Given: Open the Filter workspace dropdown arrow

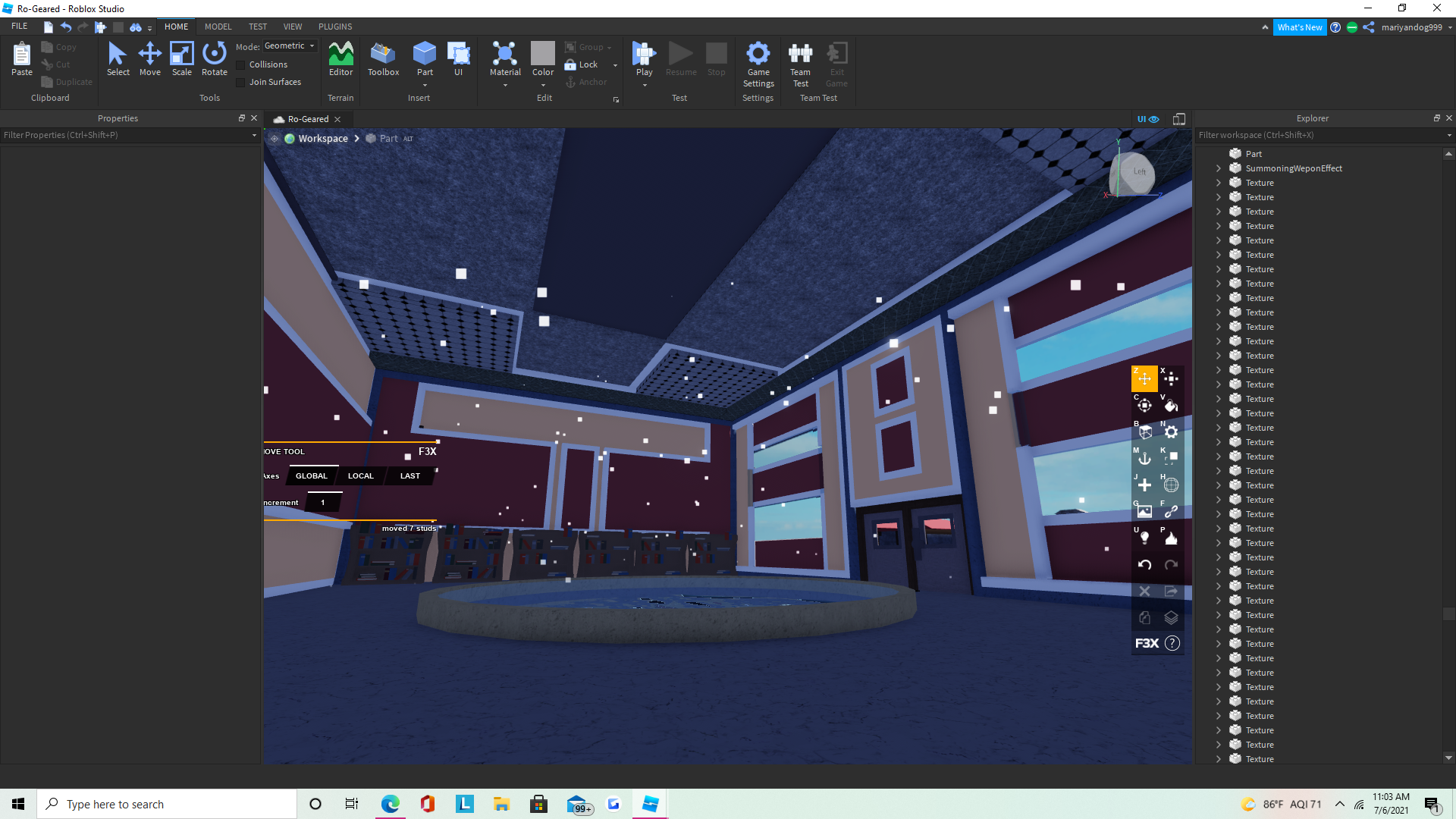Looking at the screenshot, I should click(x=1449, y=136).
